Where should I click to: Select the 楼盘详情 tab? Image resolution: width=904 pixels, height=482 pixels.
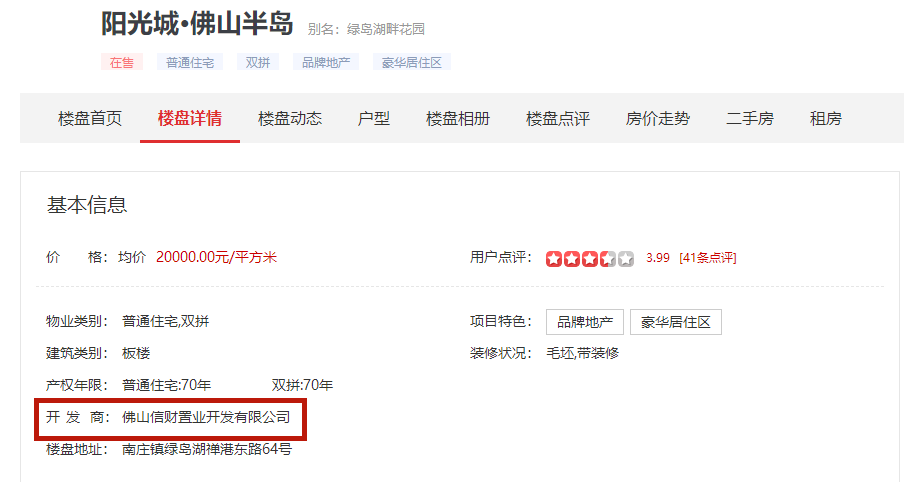click(190, 118)
